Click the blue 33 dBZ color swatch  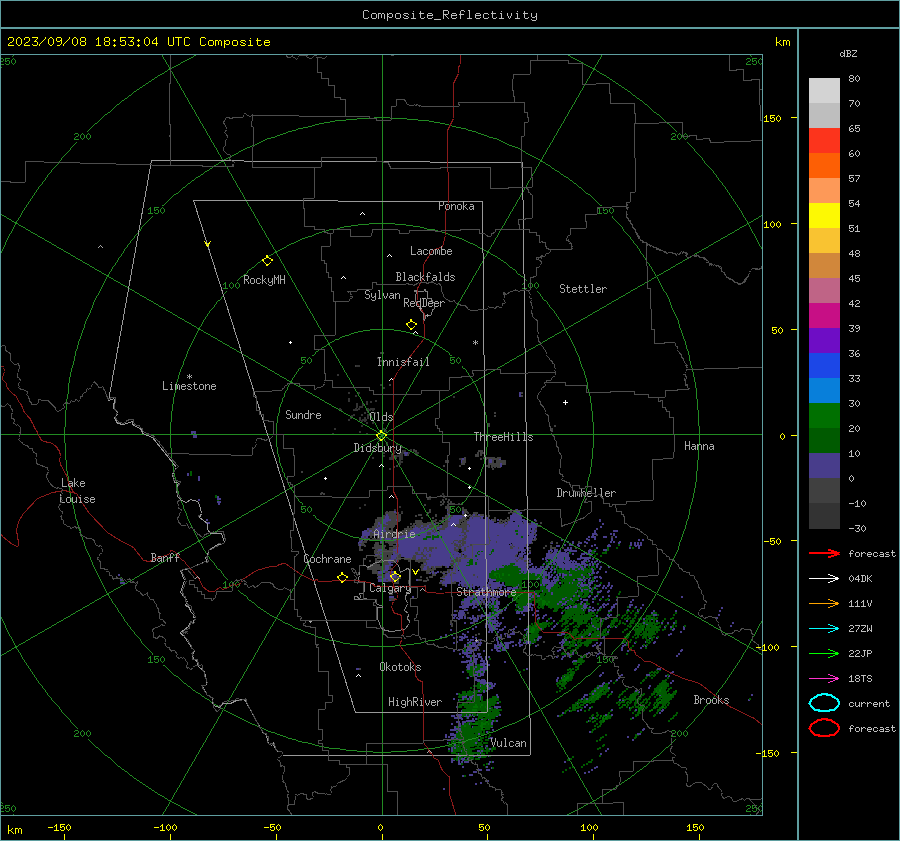pyautogui.click(x=824, y=366)
